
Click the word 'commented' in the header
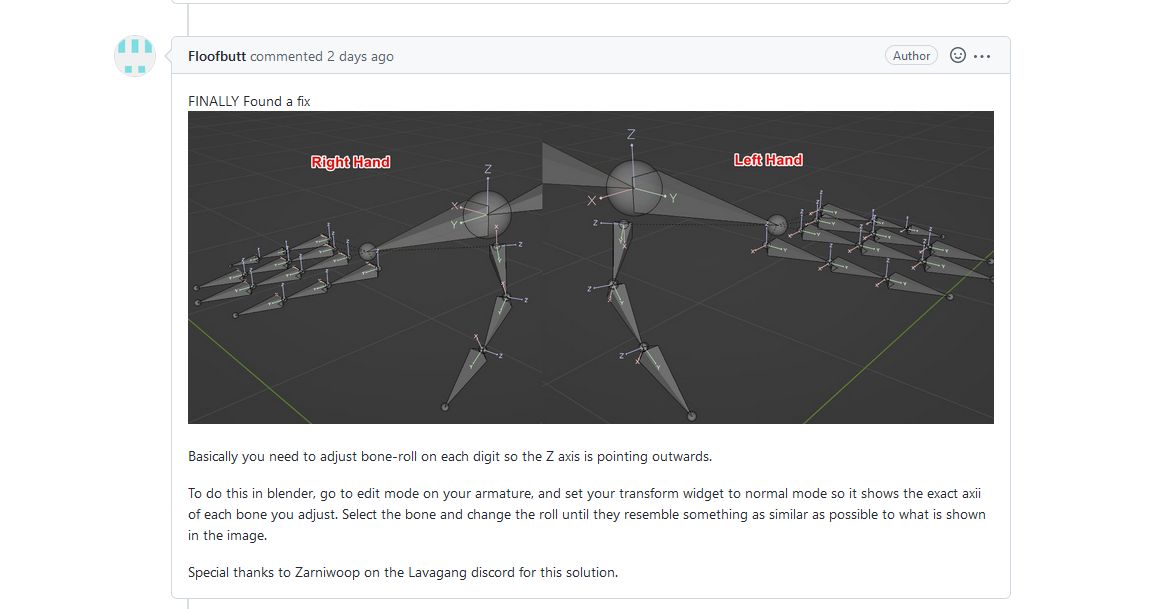(x=286, y=57)
